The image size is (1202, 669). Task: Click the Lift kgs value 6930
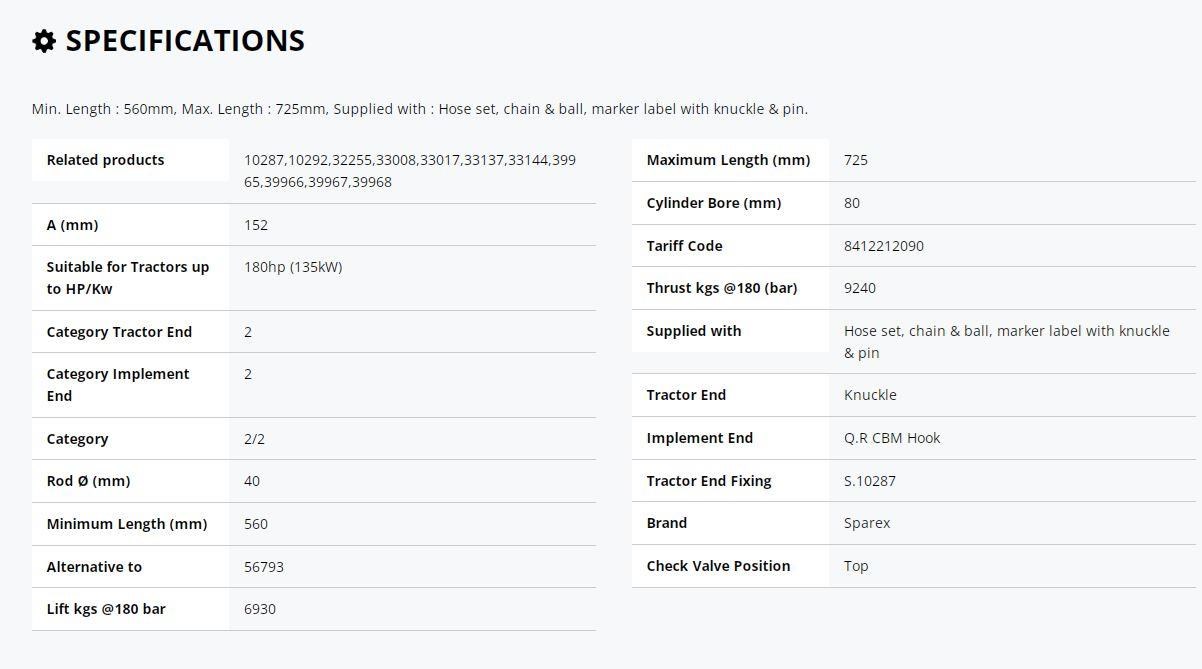coord(260,609)
